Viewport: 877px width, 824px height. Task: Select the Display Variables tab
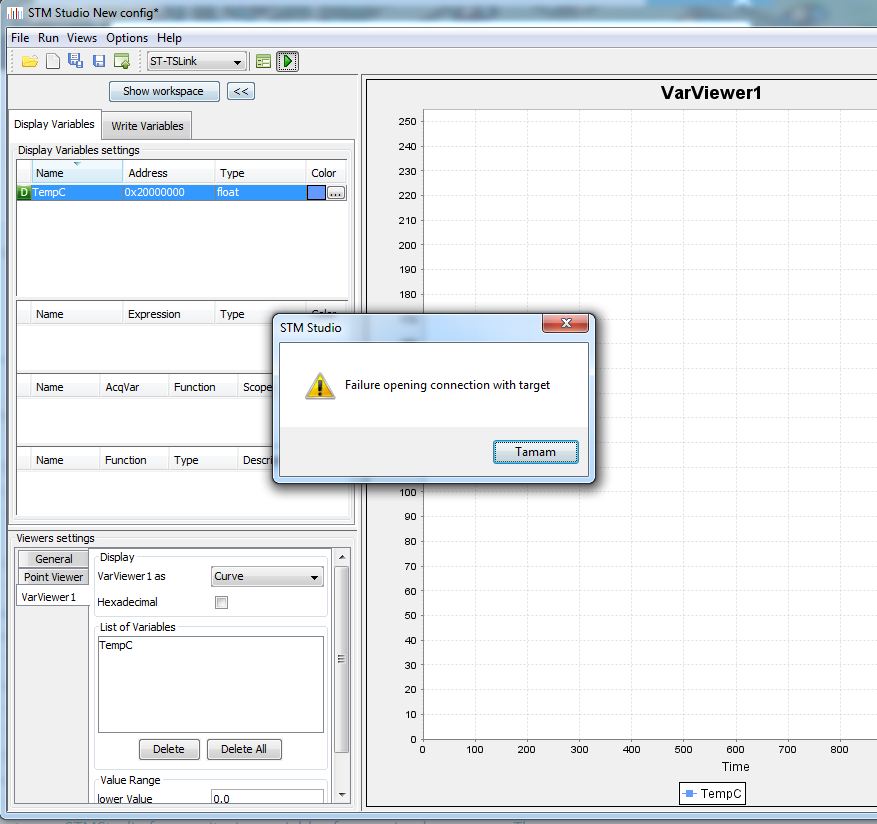54,124
